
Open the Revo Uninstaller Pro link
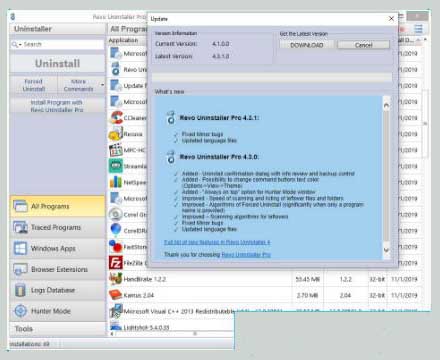(x=246, y=255)
